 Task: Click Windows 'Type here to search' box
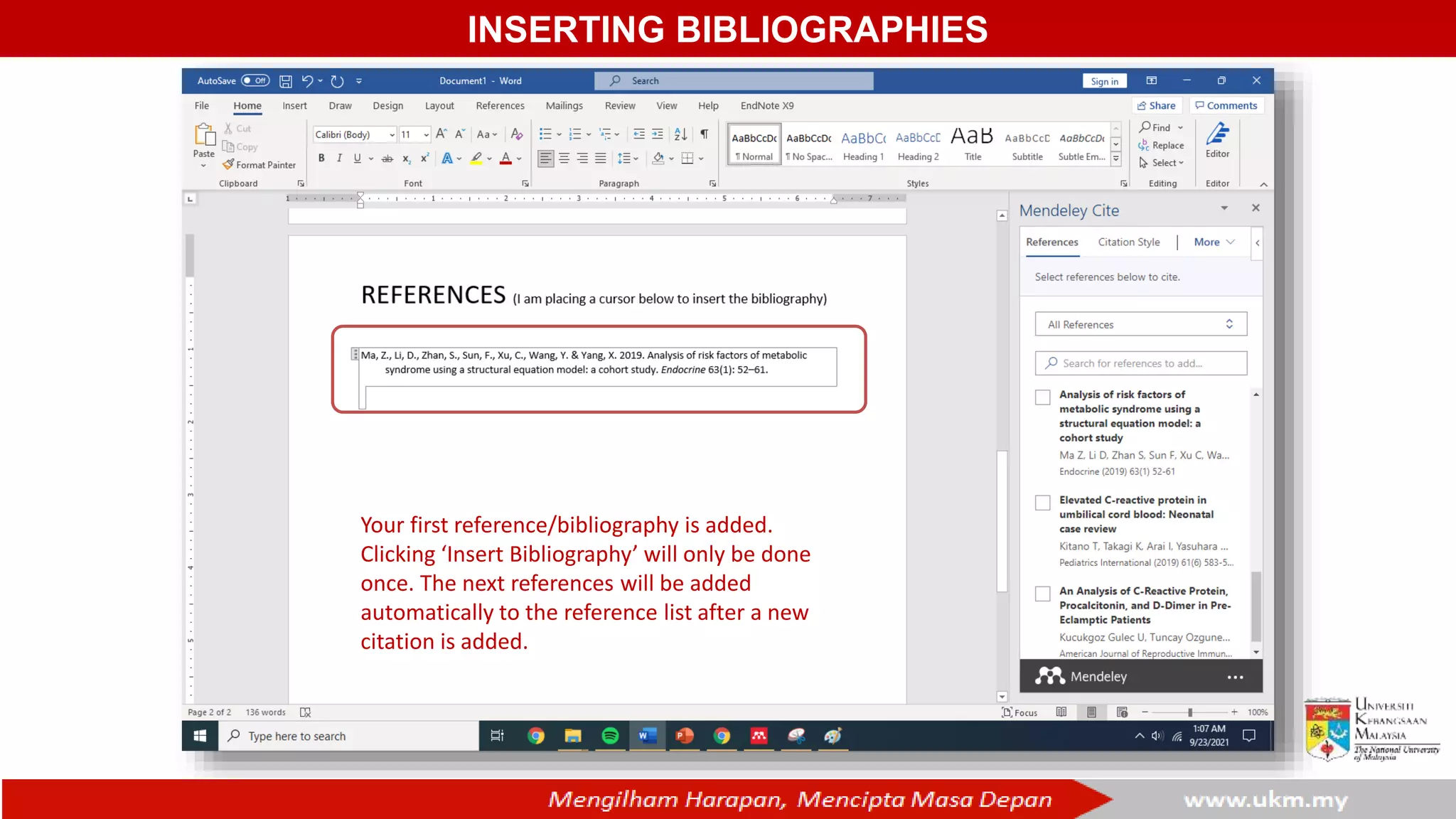[x=348, y=736]
